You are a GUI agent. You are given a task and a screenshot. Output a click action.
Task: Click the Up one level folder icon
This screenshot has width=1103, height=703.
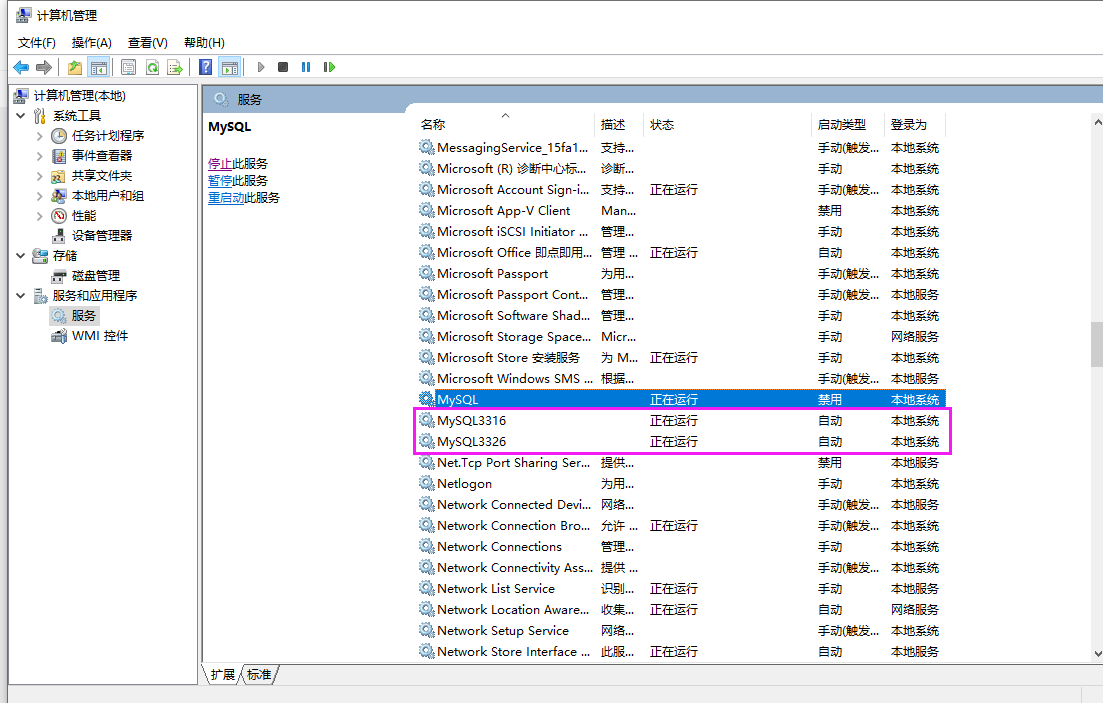coord(75,68)
